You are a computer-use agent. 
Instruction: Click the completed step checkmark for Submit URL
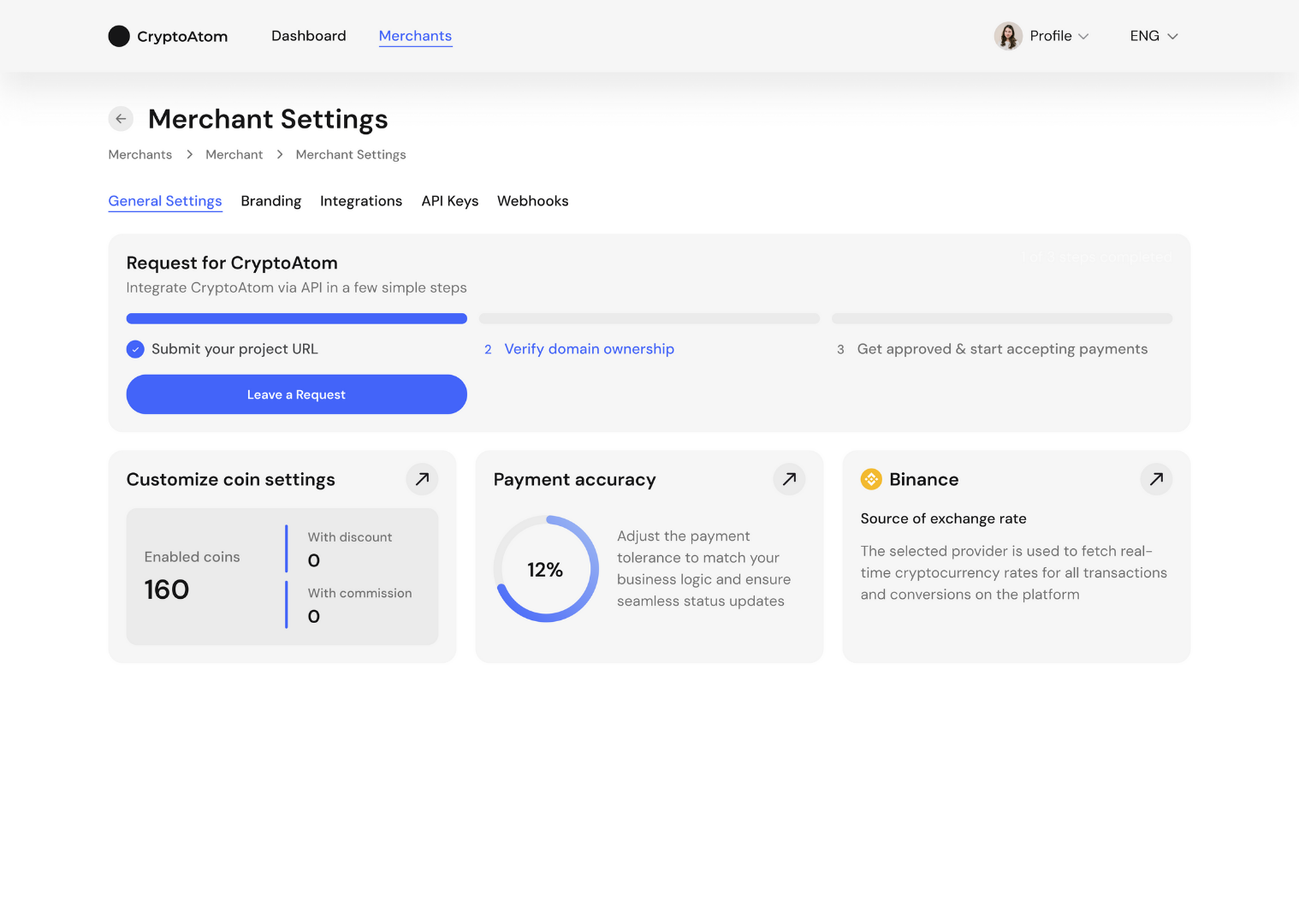pyautogui.click(x=135, y=349)
